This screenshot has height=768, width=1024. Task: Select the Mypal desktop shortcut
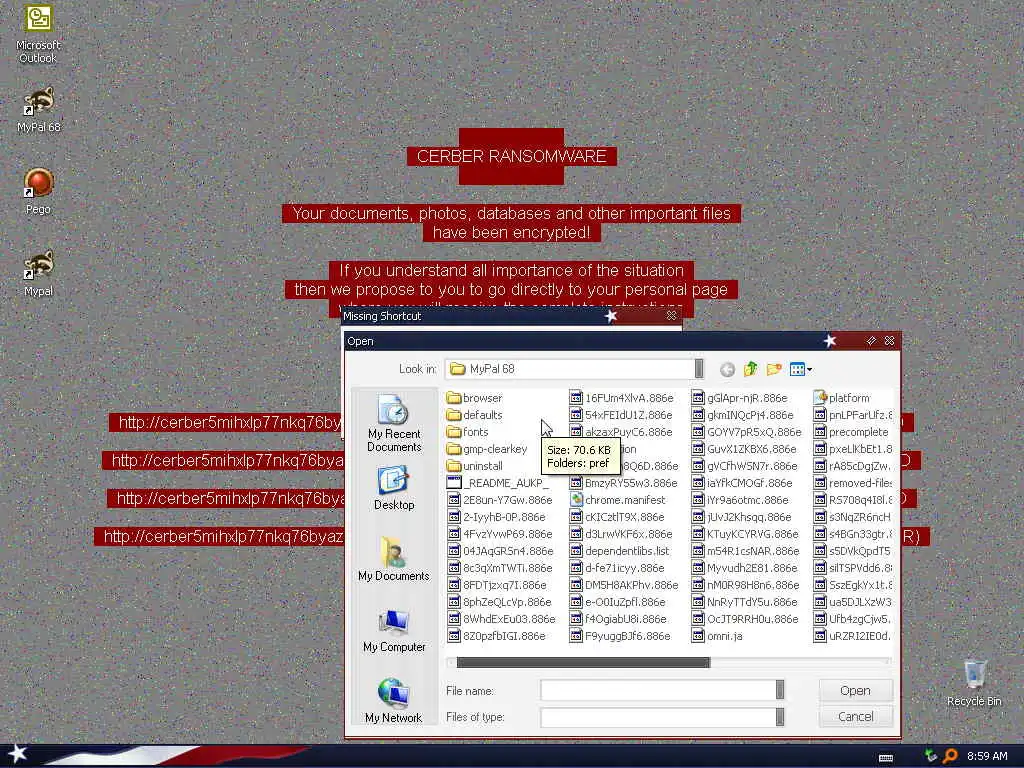[38, 274]
